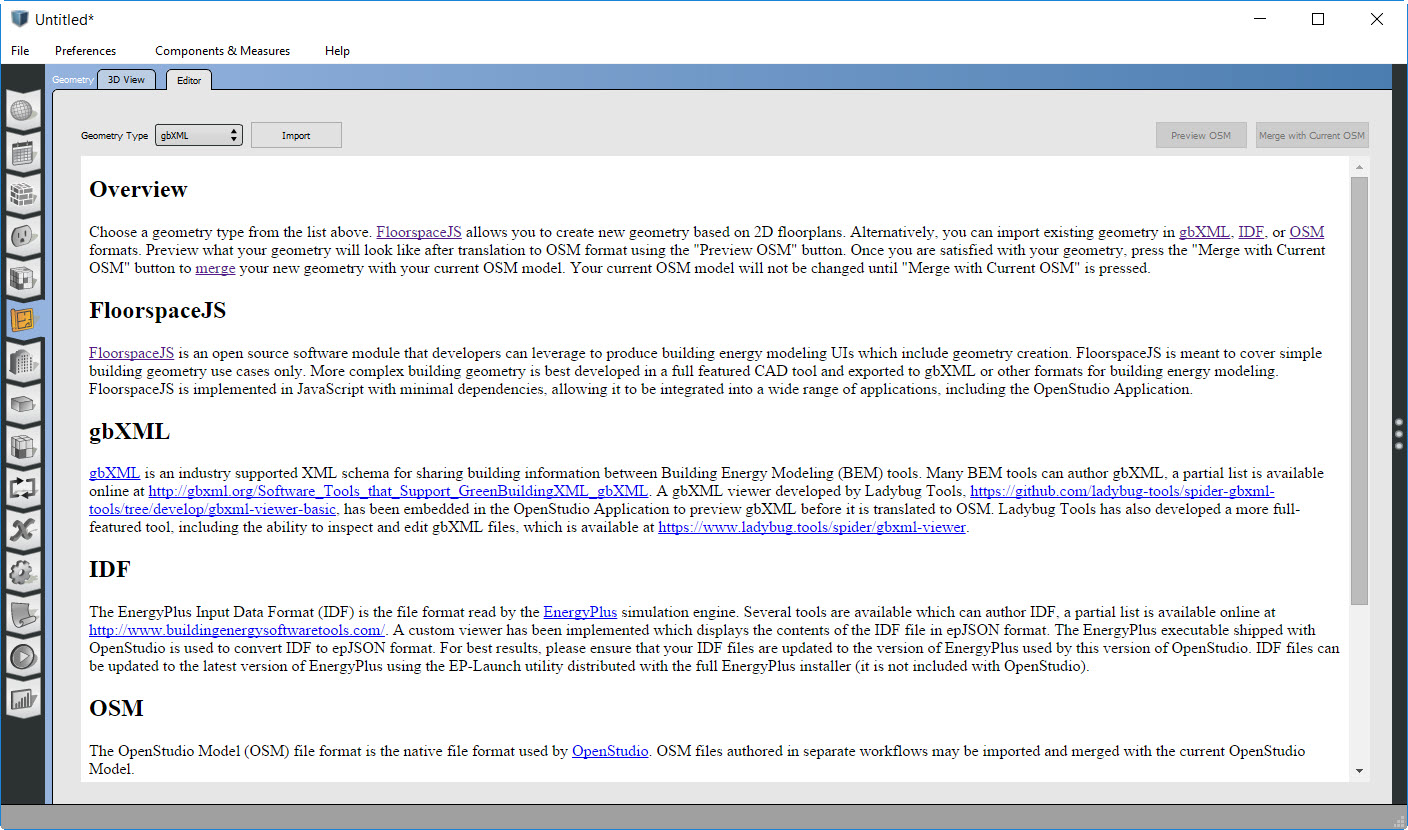
Task: Open the Measures scroll icon
Action: pos(23,615)
